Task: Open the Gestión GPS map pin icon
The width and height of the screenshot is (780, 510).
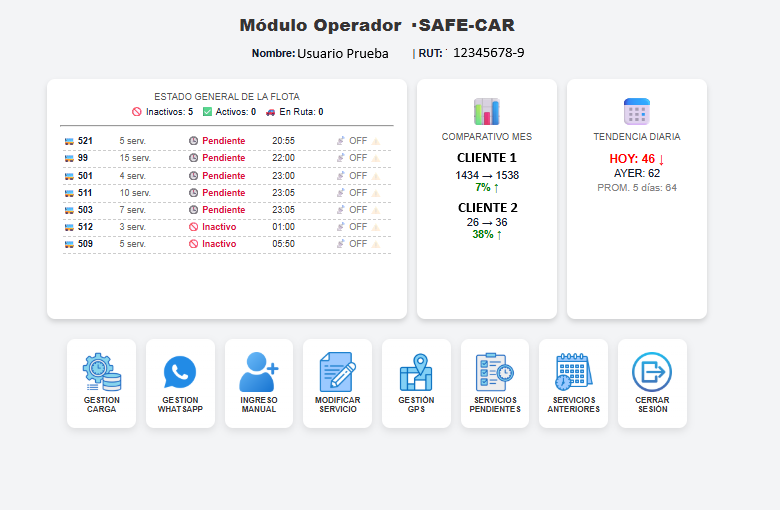Action: [x=416, y=372]
